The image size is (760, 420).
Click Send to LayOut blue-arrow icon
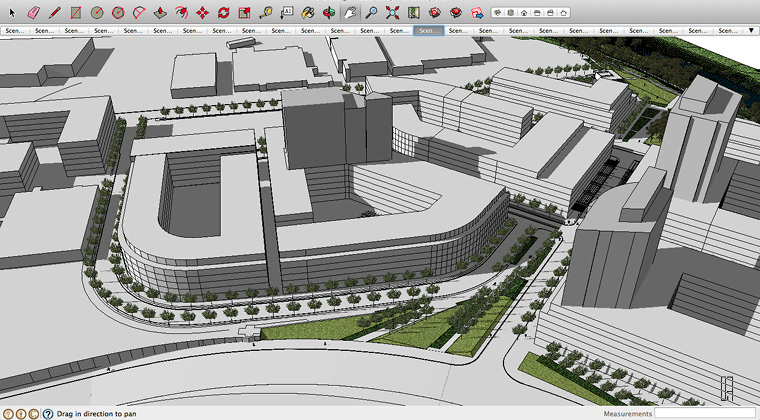pyautogui.click(x=477, y=13)
